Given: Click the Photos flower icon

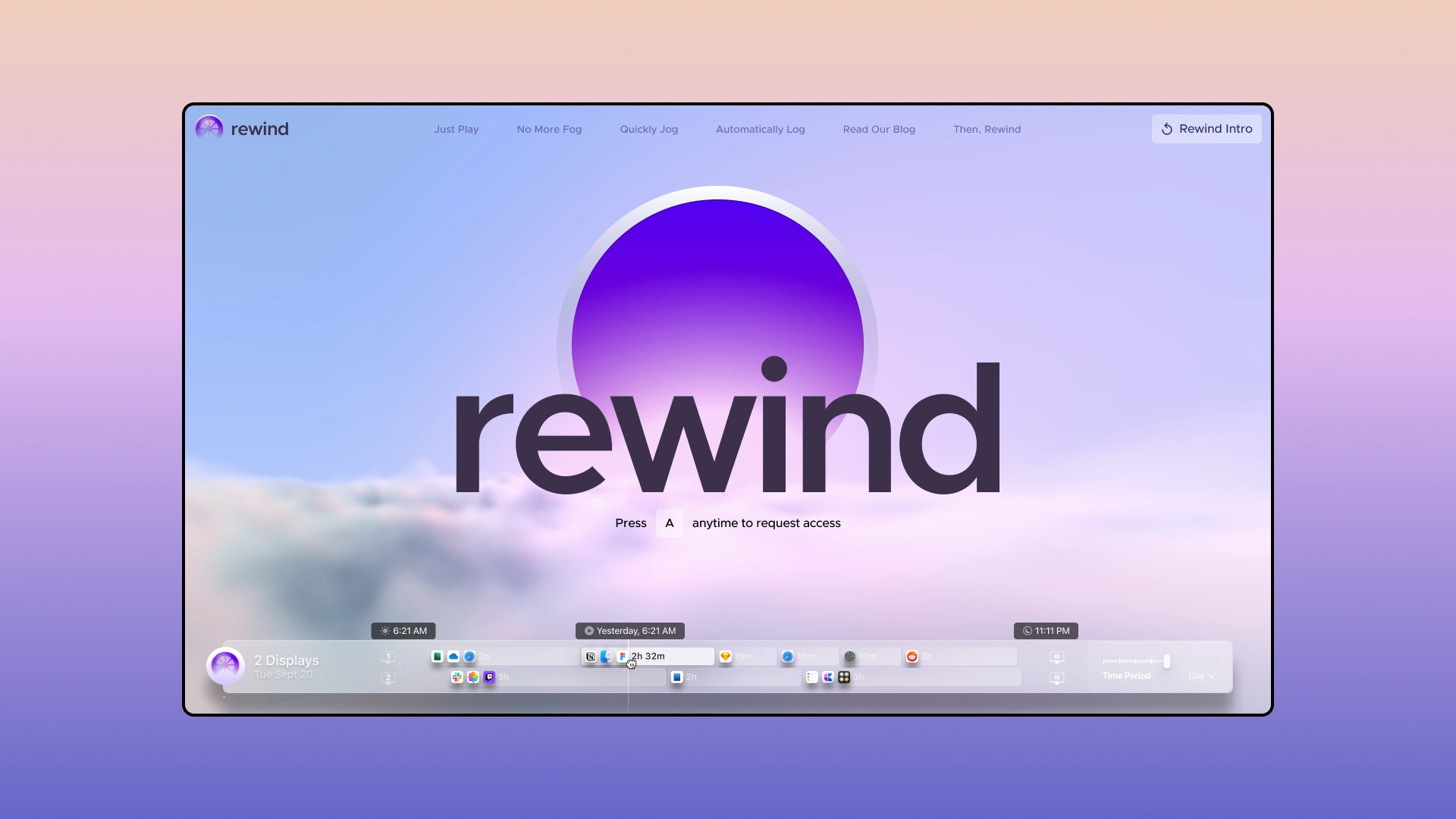Looking at the screenshot, I should (x=473, y=677).
